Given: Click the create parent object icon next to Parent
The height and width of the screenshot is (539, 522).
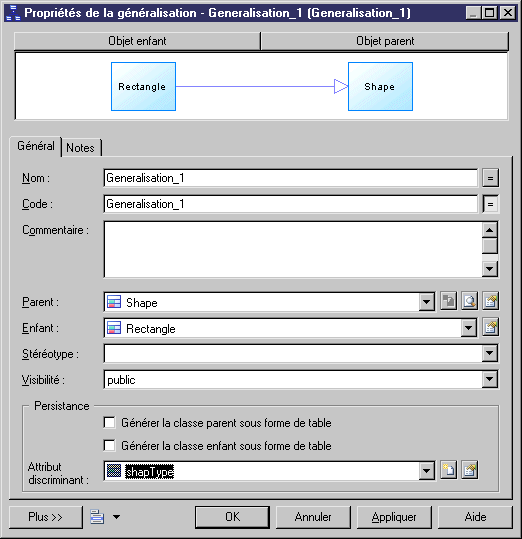Looking at the screenshot, I should [x=448, y=301].
